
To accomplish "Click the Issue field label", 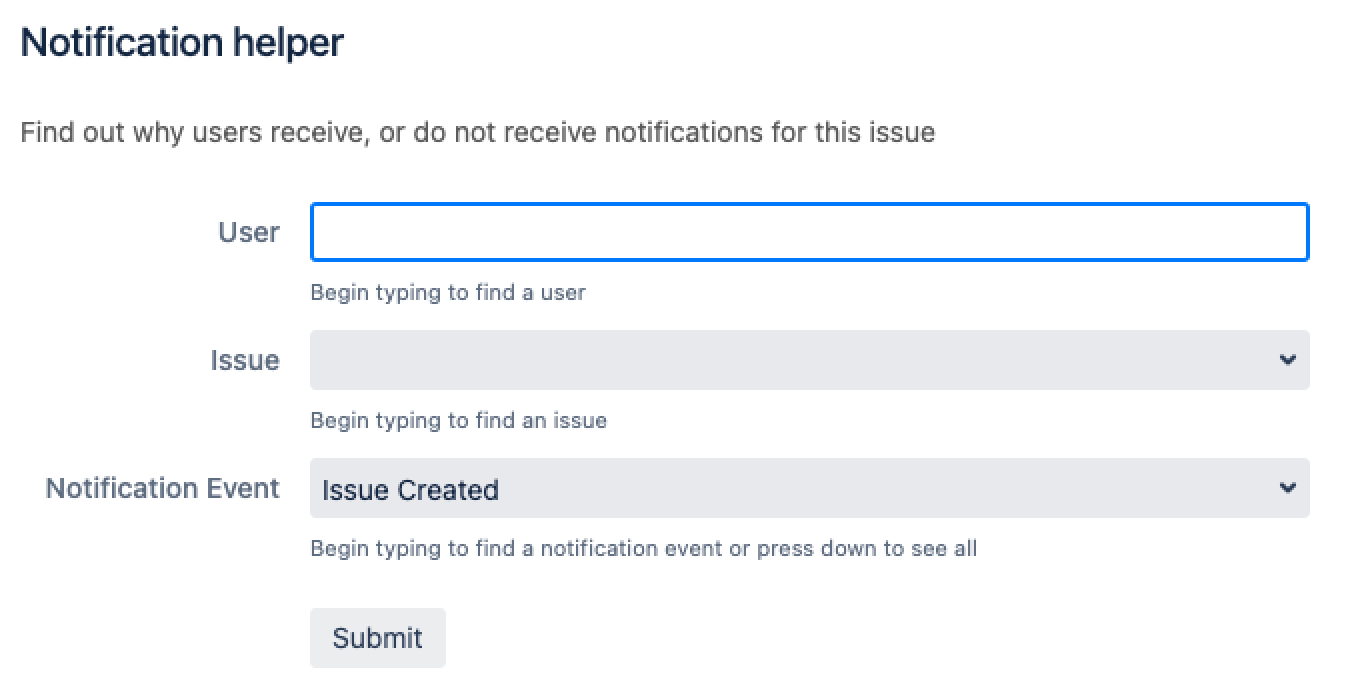I will pyautogui.click(x=245, y=360).
